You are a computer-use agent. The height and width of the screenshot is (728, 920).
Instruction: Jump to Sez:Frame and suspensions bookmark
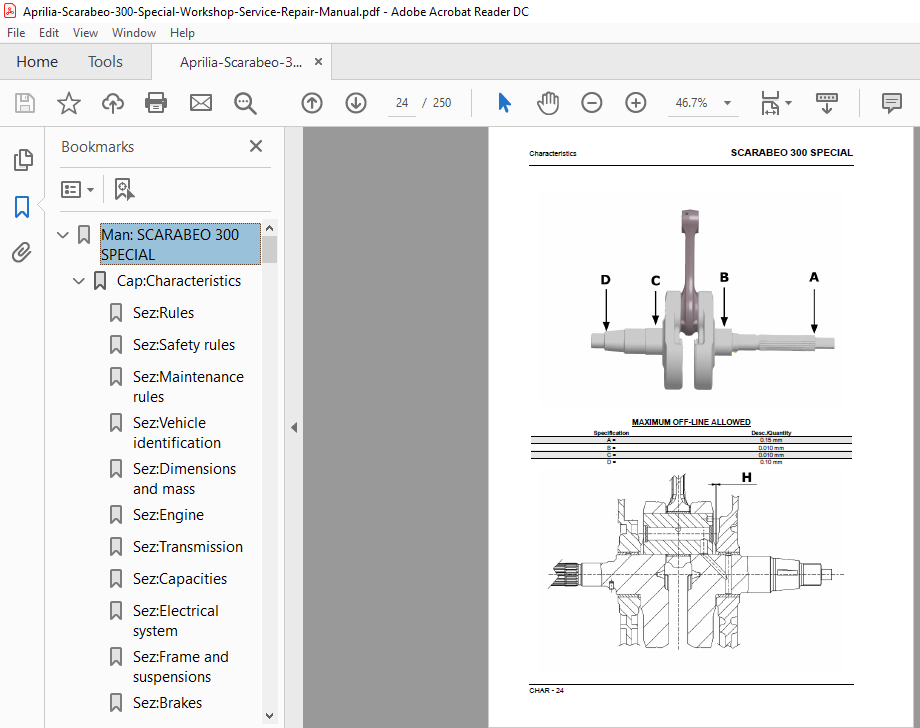click(181, 666)
